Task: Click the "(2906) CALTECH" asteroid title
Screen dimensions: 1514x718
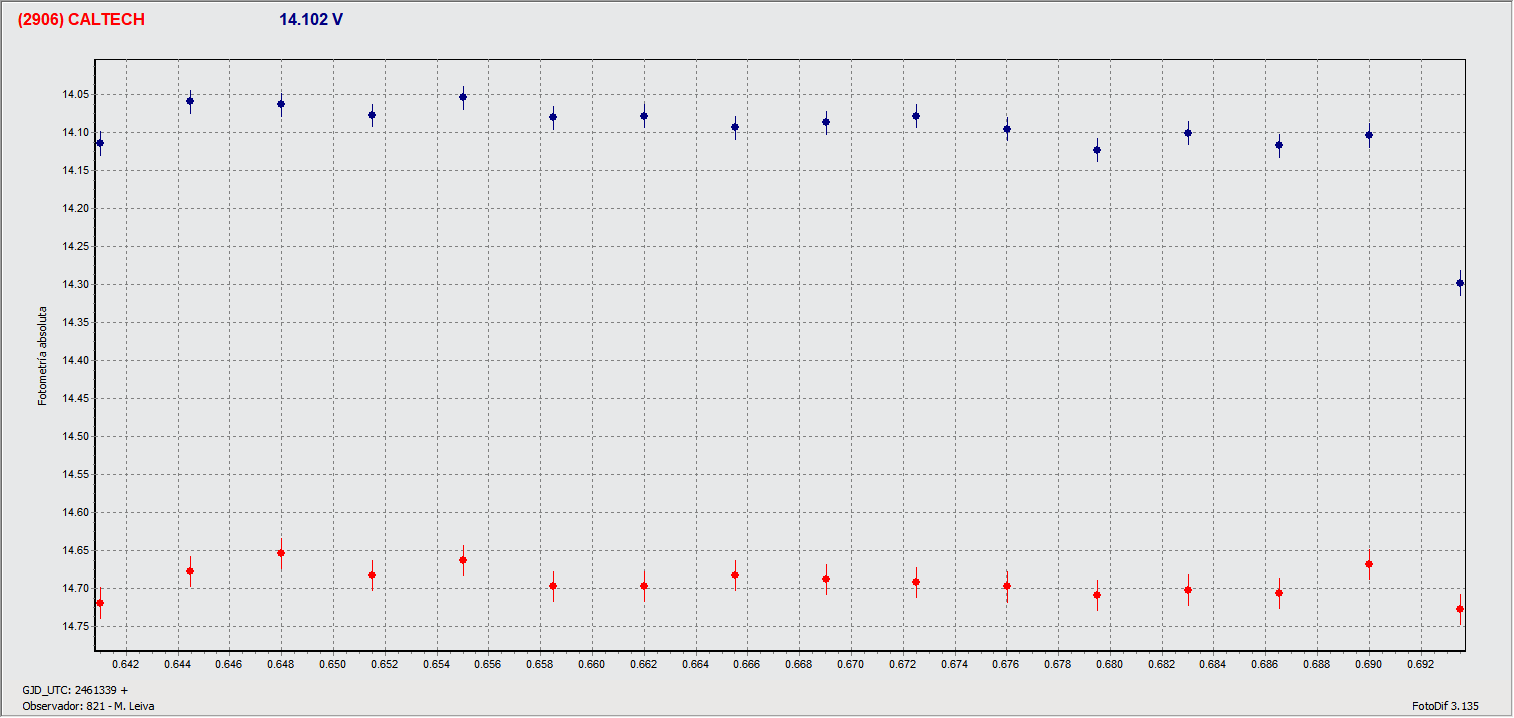Action: (81, 20)
